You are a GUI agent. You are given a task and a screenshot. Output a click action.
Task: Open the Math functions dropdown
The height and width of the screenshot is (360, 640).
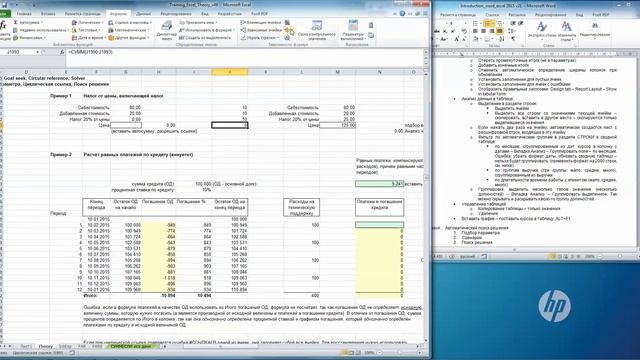tap(129, 30)
